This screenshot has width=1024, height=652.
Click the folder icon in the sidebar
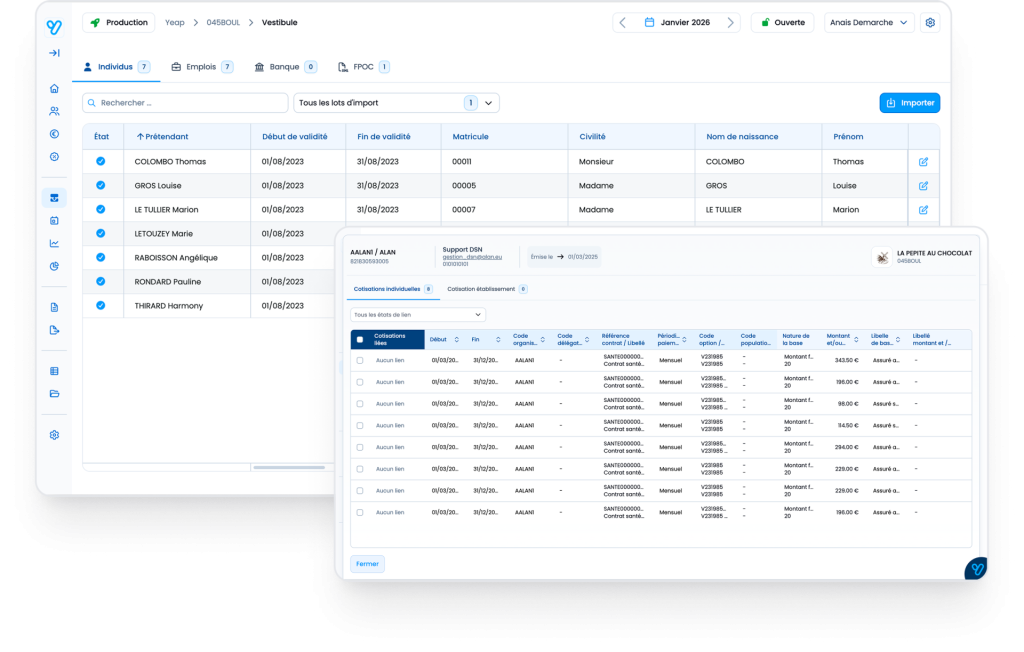click(x=54, y=393)
